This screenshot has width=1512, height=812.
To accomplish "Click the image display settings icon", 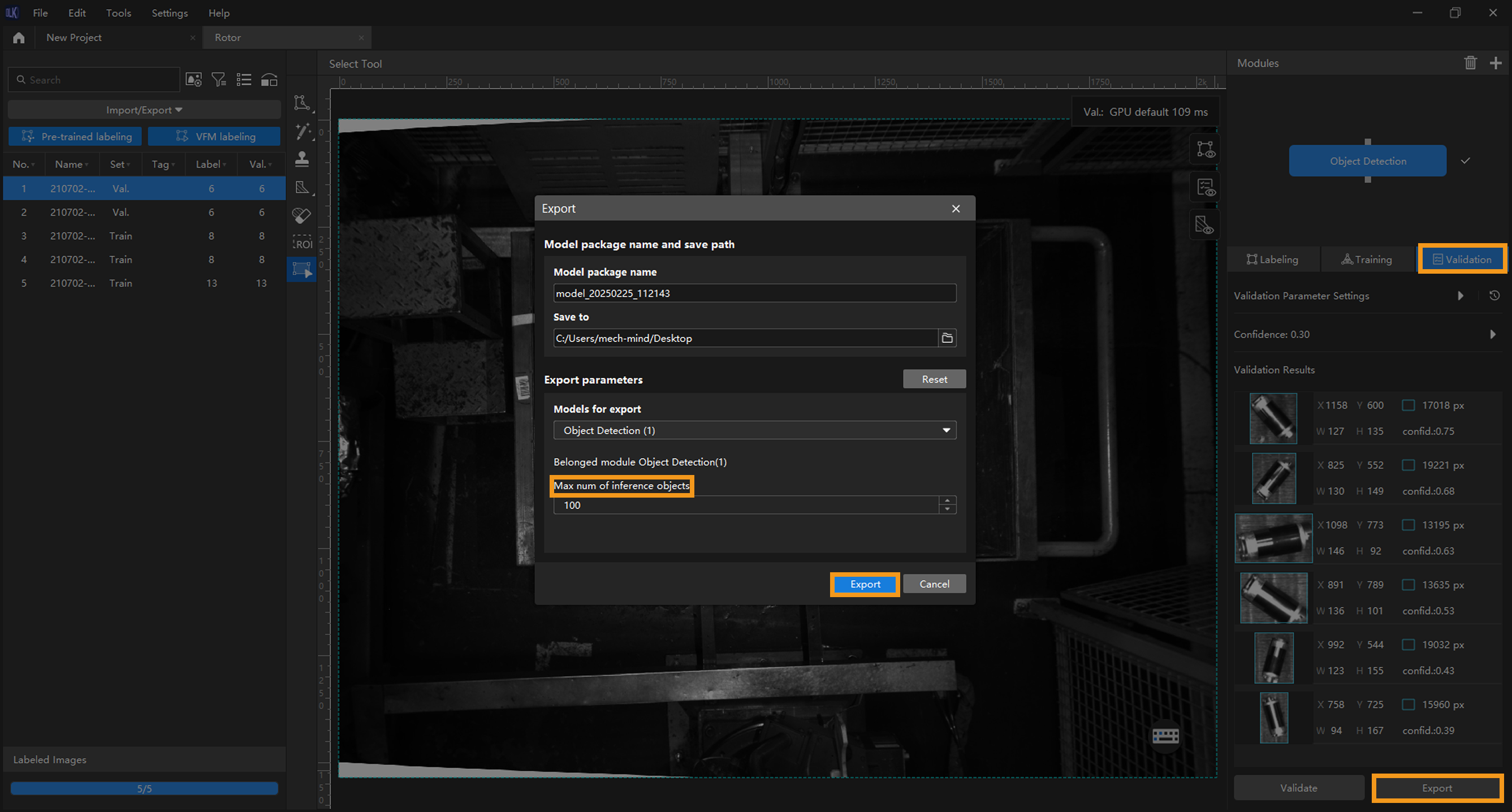I will [x=194, y=80].
